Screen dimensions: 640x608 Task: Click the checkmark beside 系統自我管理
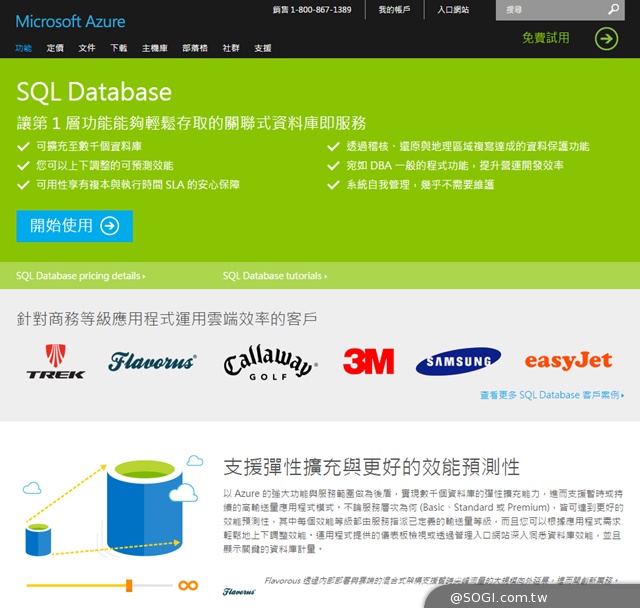(x=333, y=185)
